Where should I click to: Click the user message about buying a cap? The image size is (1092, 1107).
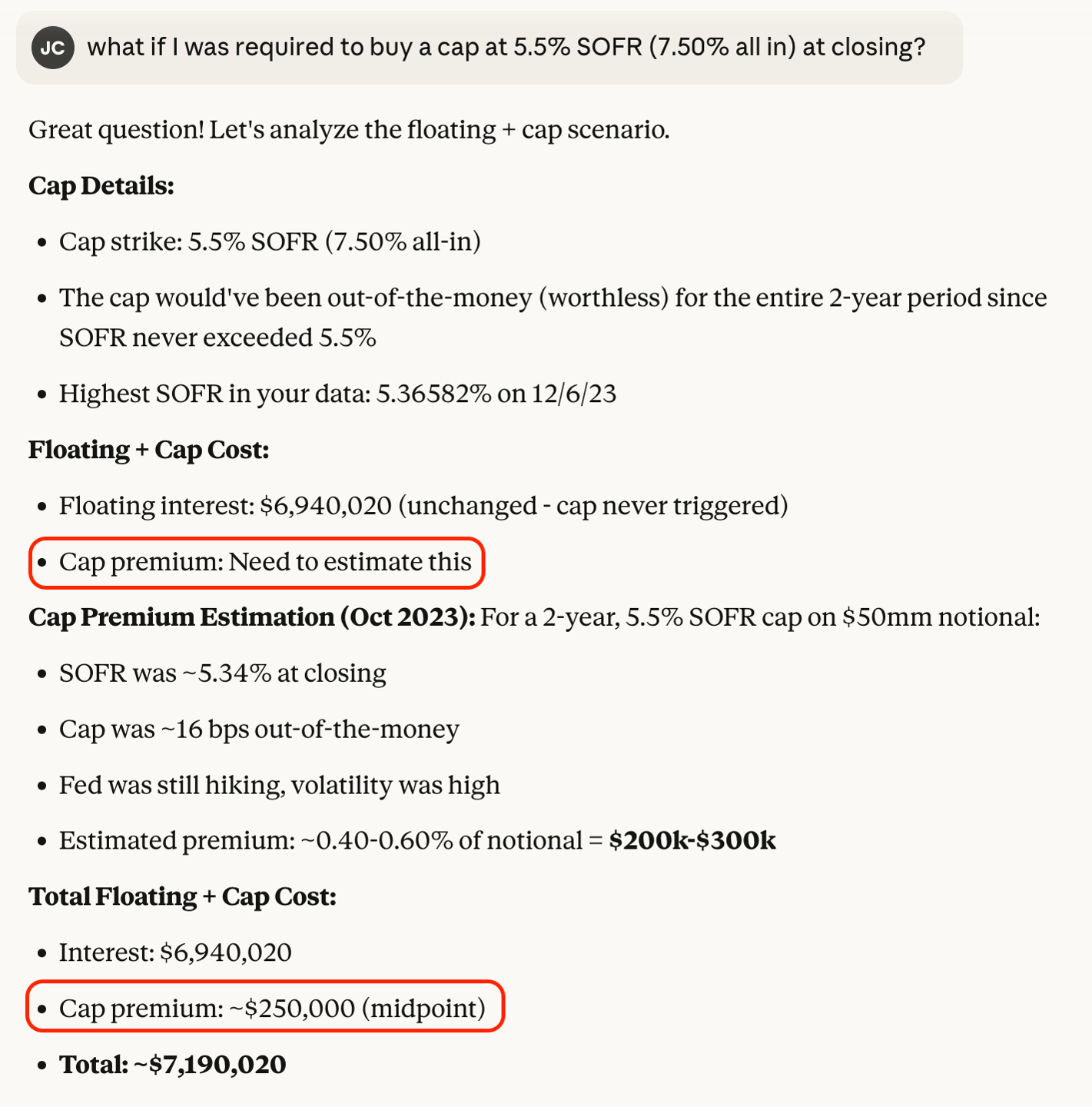(506, 48)
